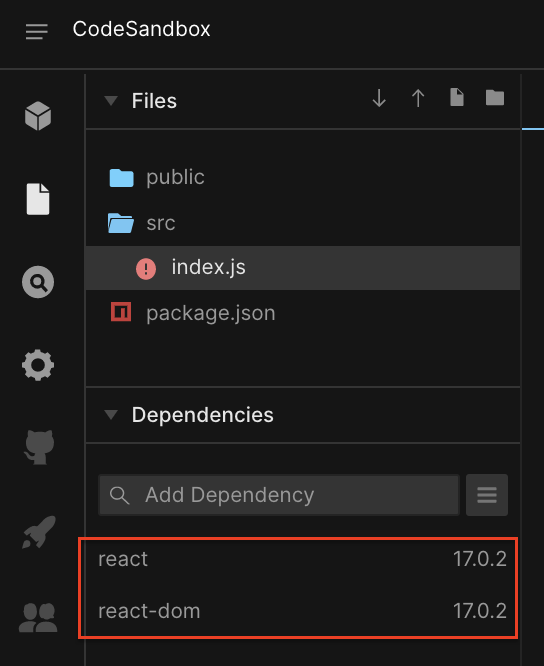Collapse the Files section triangle
Screen dimensions: 544x666
111,100
